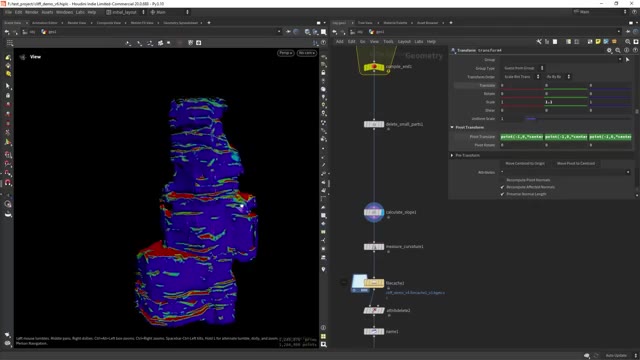Click the geo1 path icon in scene view
The image size is (640, 360).
point(44,32)
